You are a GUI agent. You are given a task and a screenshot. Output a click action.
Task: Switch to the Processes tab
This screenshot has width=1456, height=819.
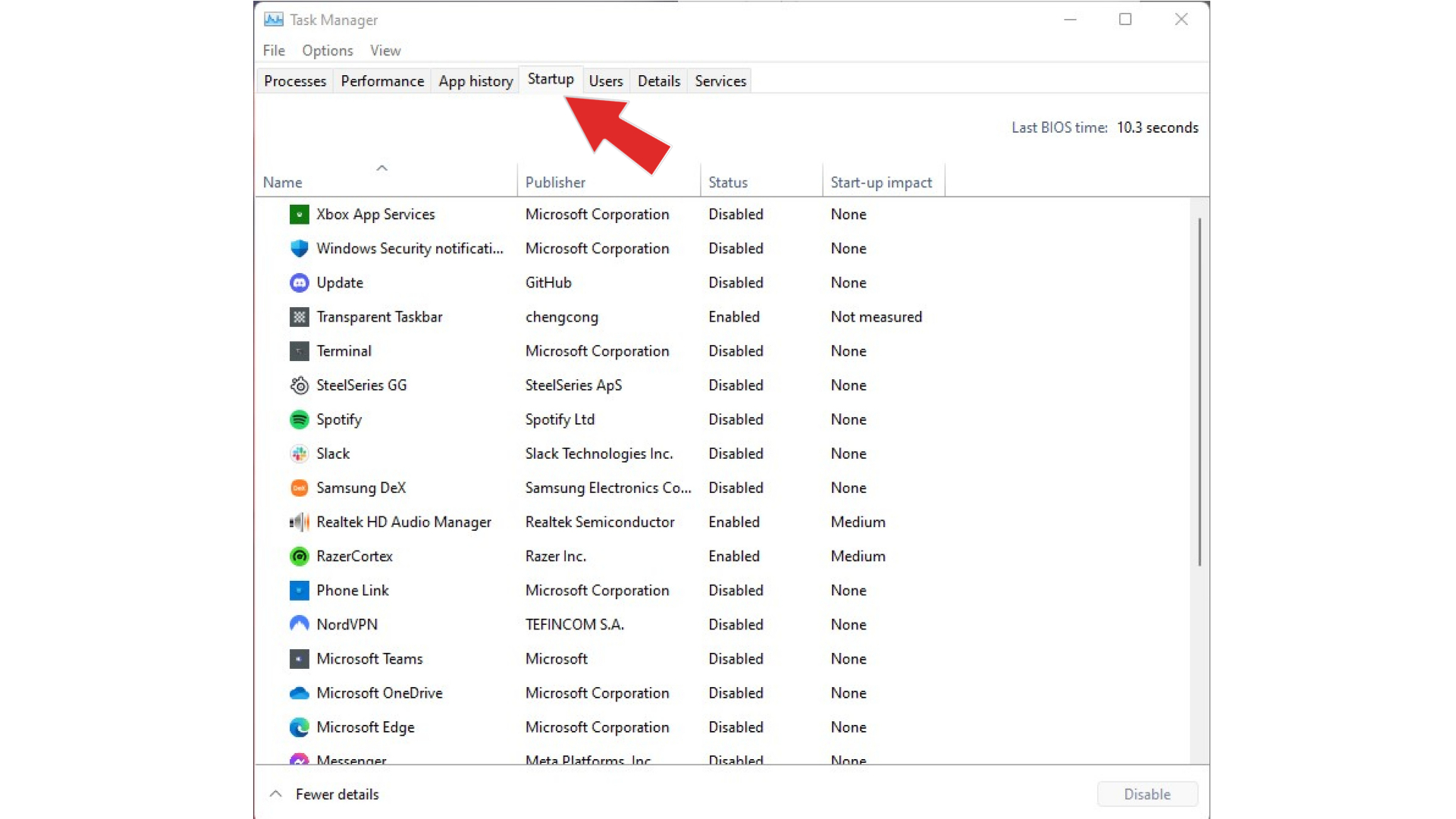[295, 81]
